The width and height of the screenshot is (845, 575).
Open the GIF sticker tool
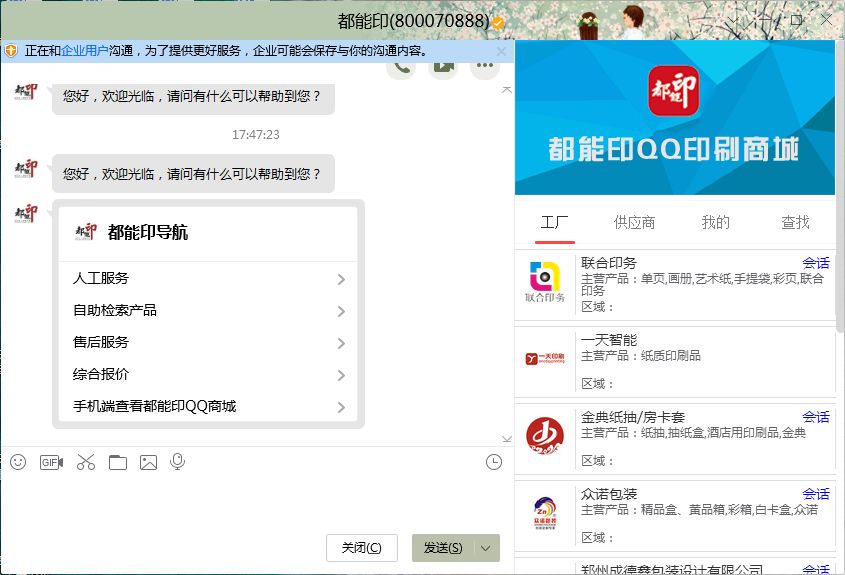[x=52, y=462]
